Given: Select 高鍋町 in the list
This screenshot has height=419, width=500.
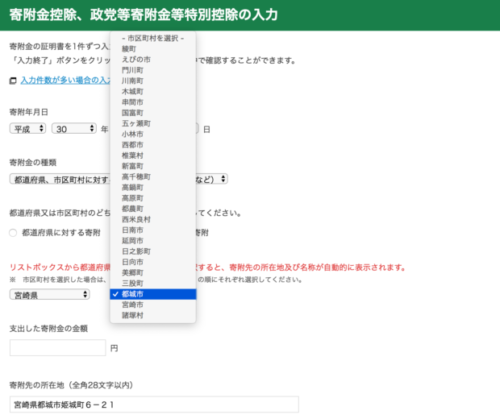Looking at the screenshot, I should tap(153, 188).
